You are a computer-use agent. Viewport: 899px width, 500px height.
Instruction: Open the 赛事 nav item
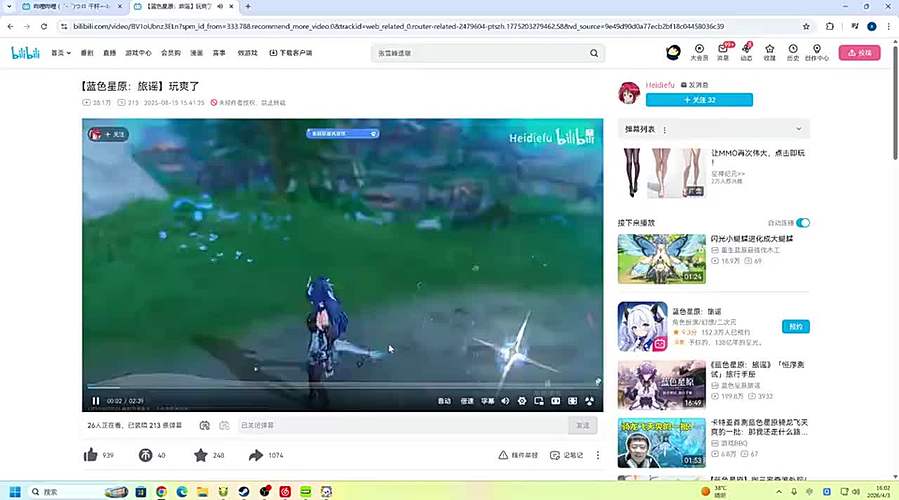(219, 53)
